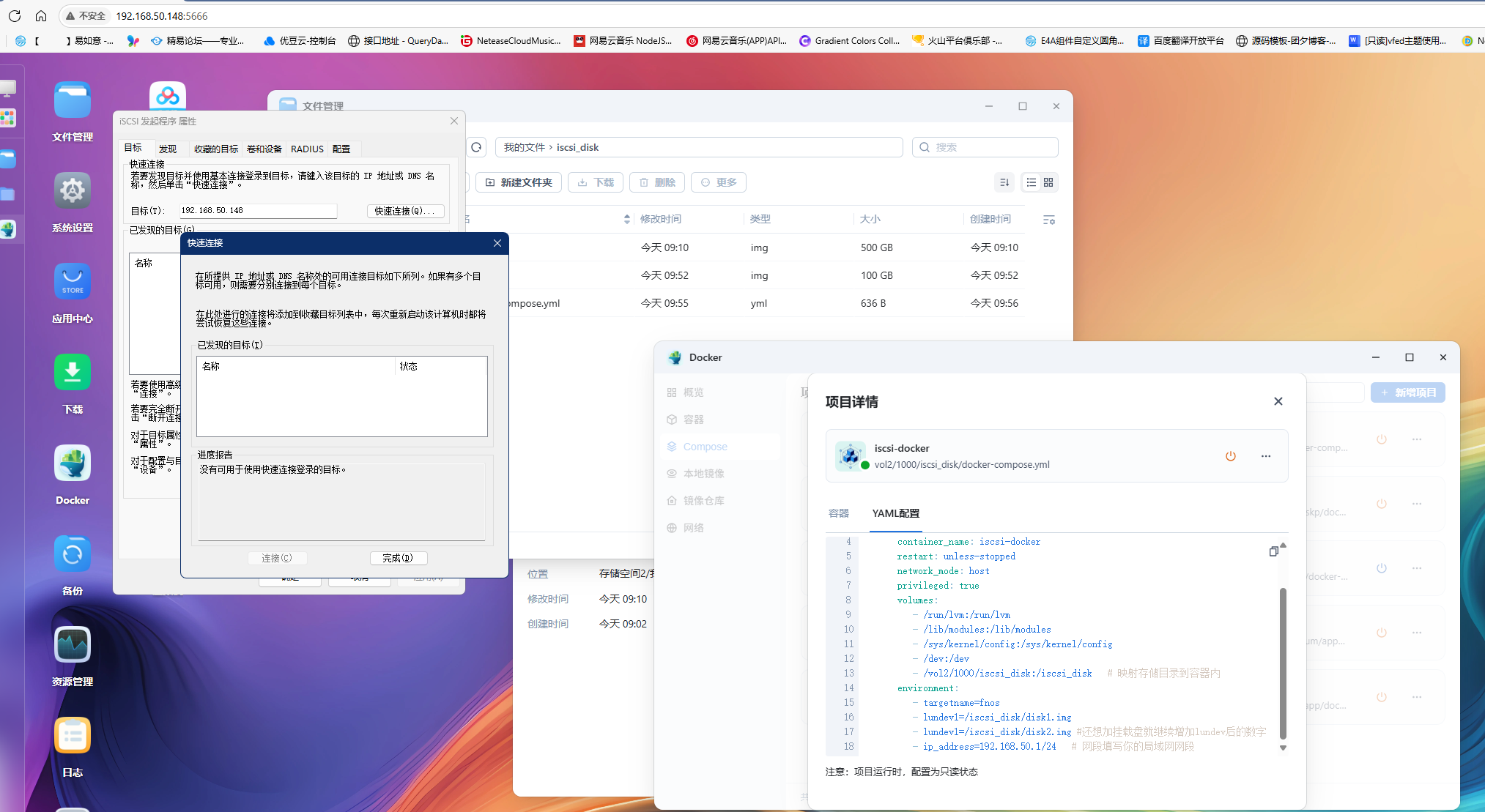Screen dimensions: 1485x812
Task: Open the 资源管理 monitor icon
Action: 73,645
